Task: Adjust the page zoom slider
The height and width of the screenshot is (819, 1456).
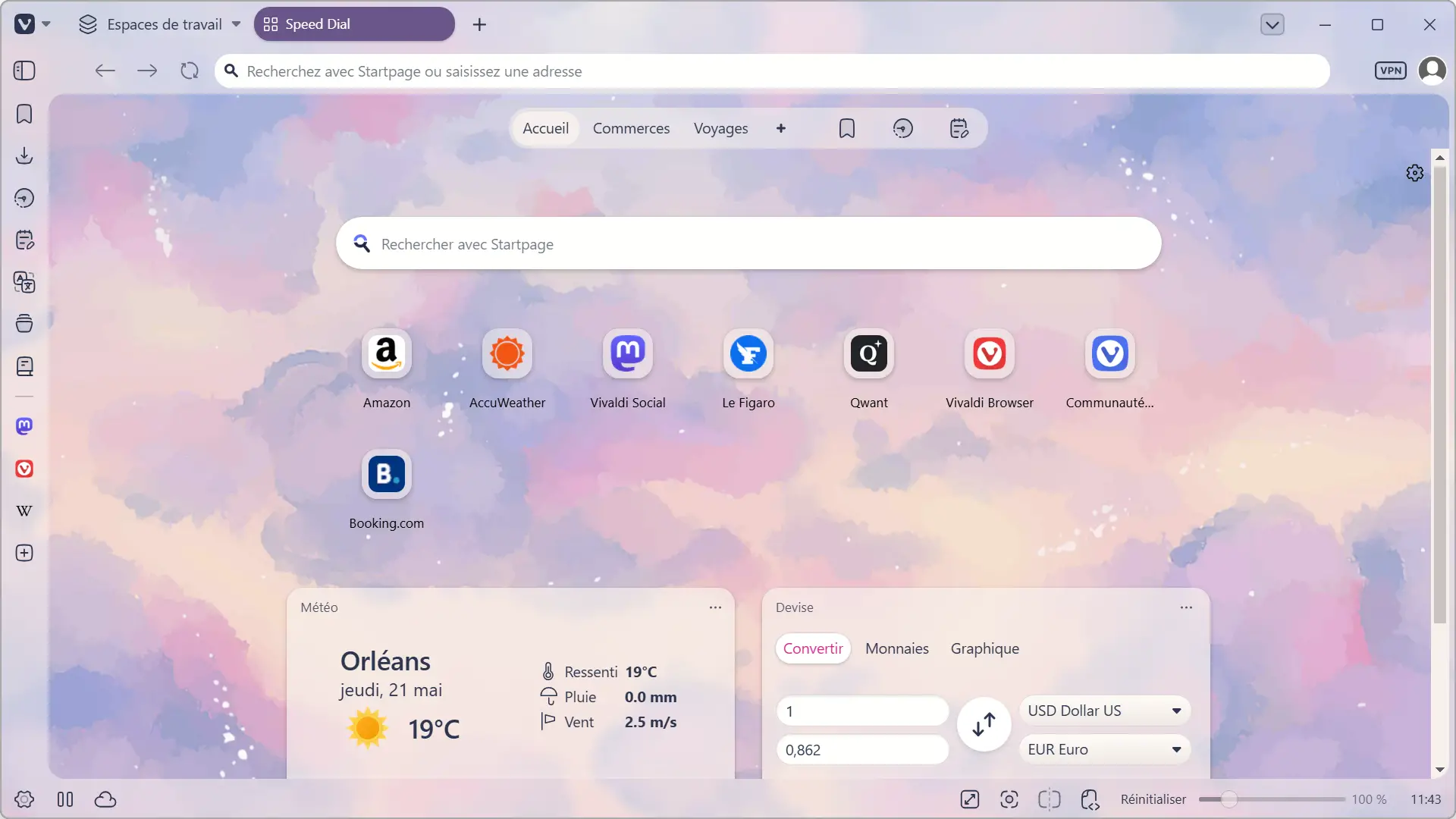Action: pyautogui.click(x=1272, y=799)
